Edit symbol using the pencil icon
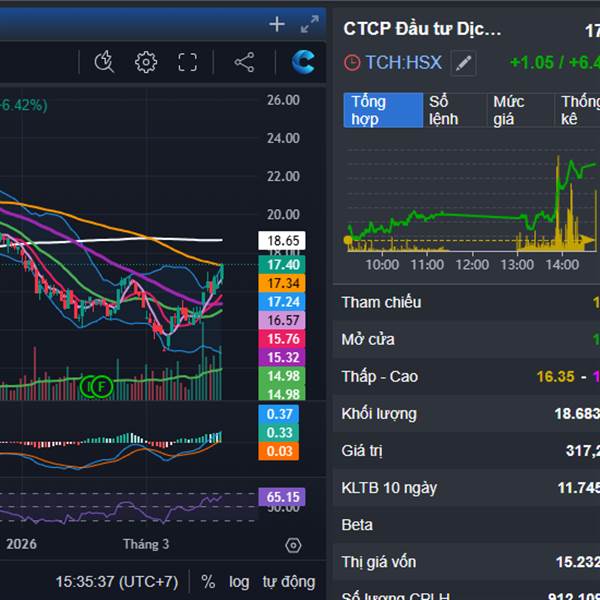The width and height of the screenshot is (600, 600). (x=463, y=63)
